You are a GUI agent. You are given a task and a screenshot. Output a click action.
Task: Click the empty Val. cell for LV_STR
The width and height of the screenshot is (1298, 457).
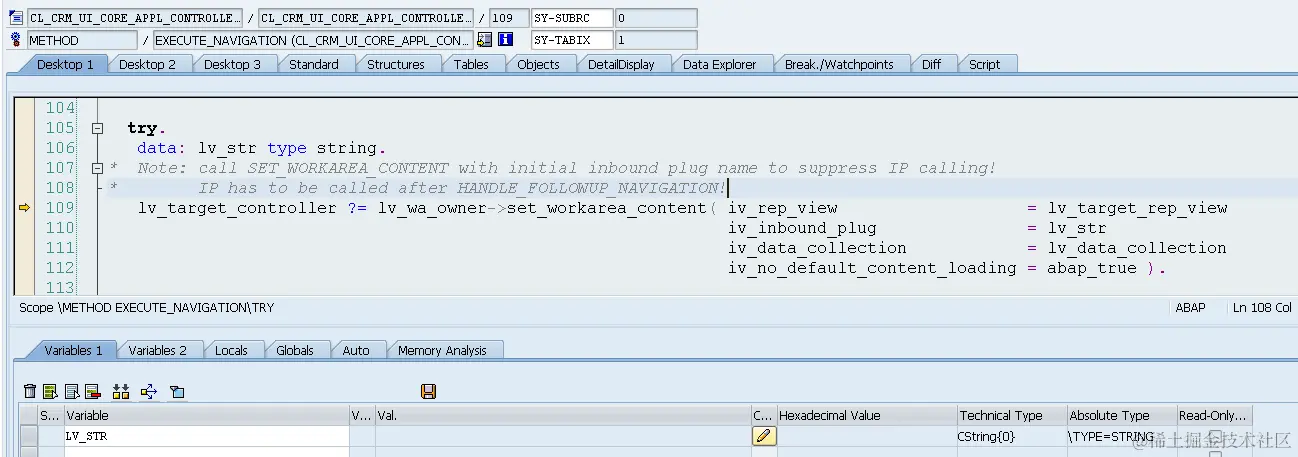563,436
